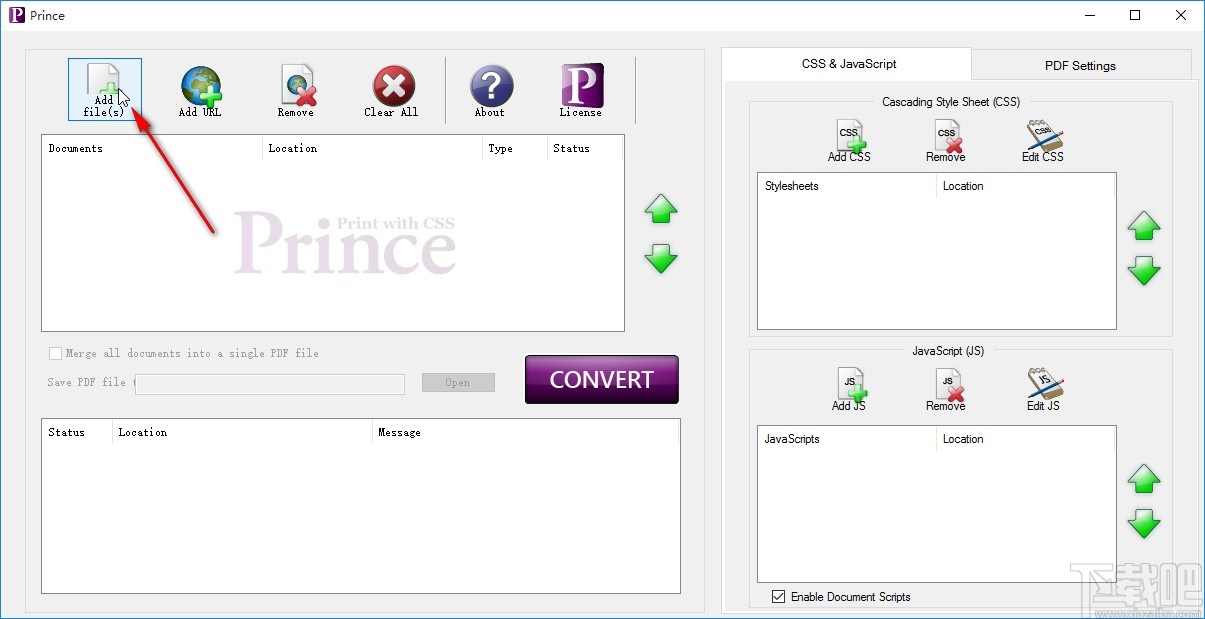Click Location column header in message log
The image size is (1205, 619).
pos(242,432)
